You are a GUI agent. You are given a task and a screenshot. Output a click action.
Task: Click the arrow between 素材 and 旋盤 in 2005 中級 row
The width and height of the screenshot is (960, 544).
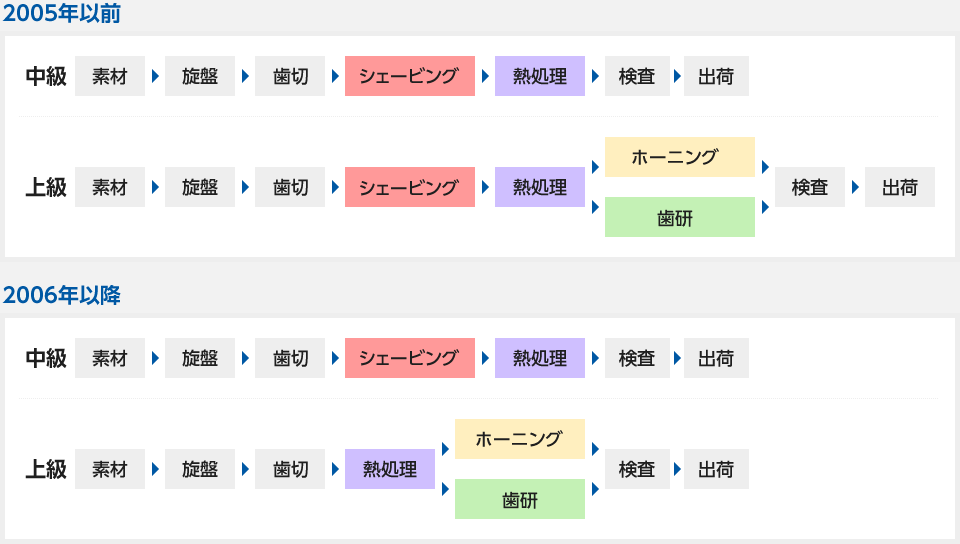pos(155,76)
